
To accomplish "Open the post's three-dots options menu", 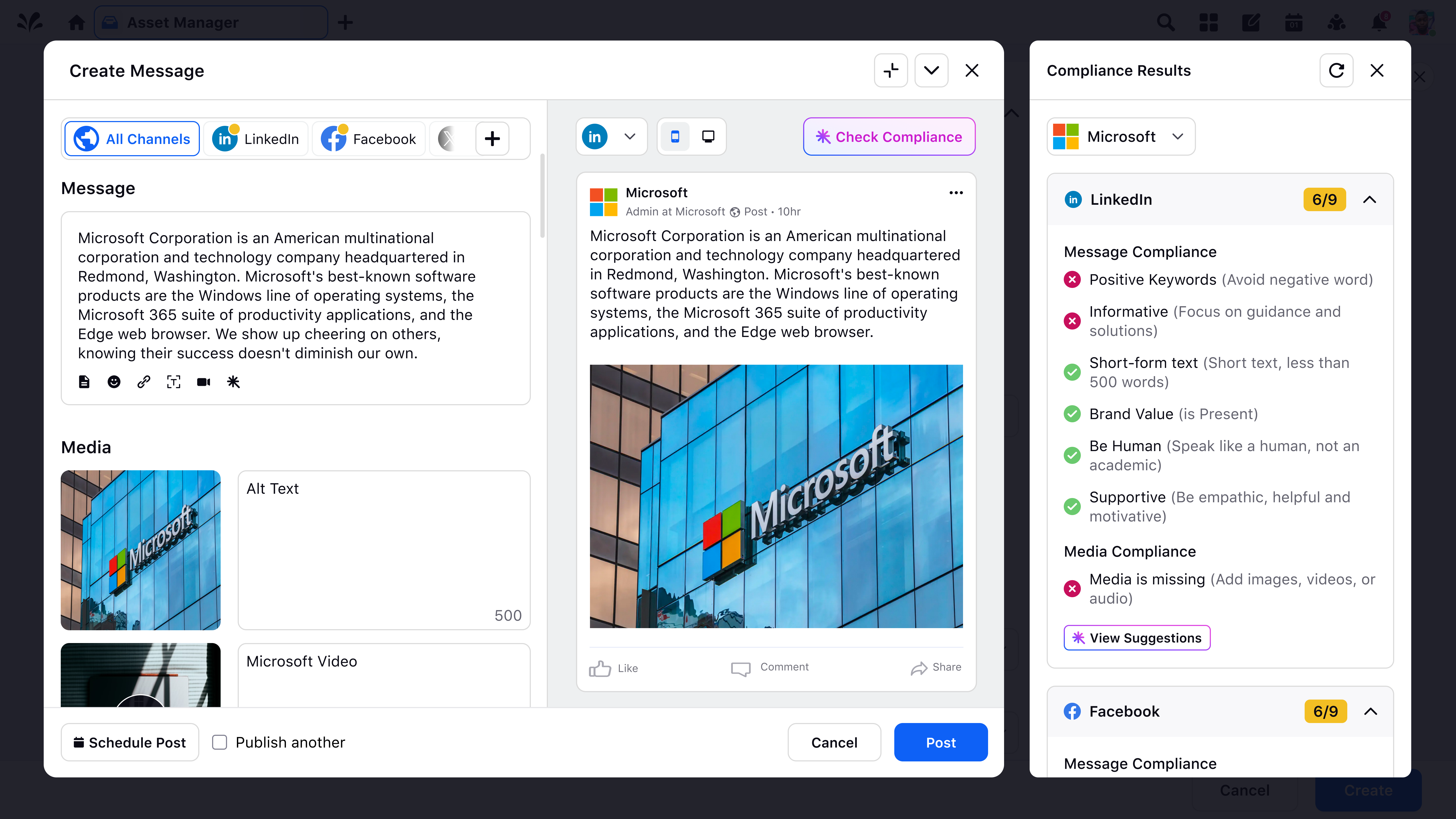I will point(956,193).
